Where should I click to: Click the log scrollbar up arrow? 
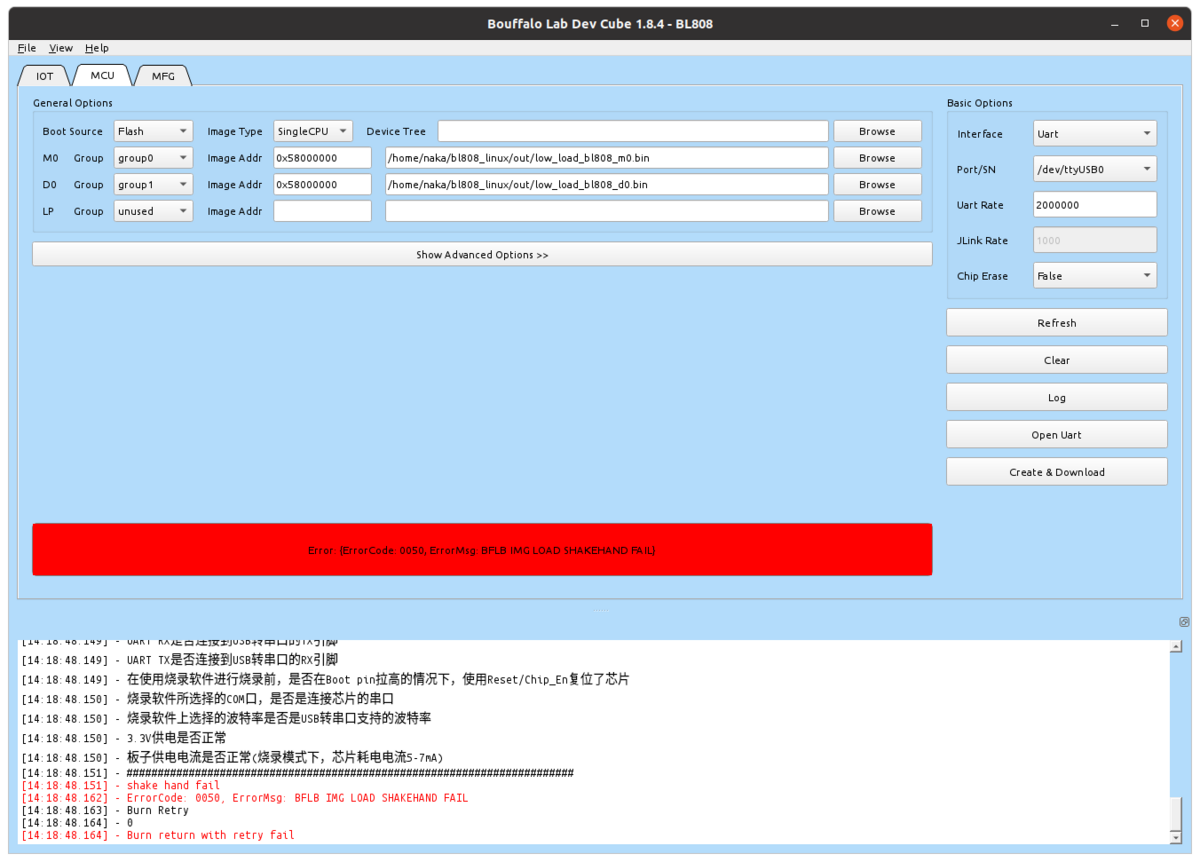click(x=1175, y=647)
